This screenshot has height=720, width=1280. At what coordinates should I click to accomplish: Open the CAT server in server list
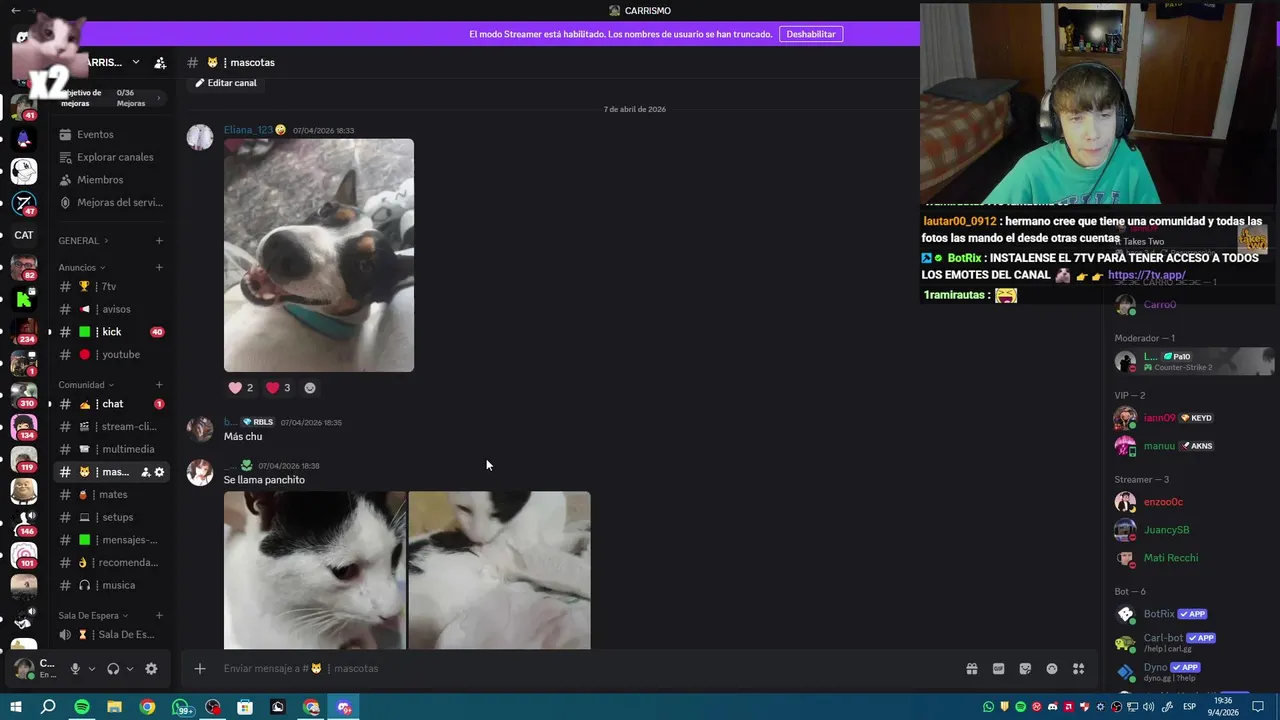(24, 235)
